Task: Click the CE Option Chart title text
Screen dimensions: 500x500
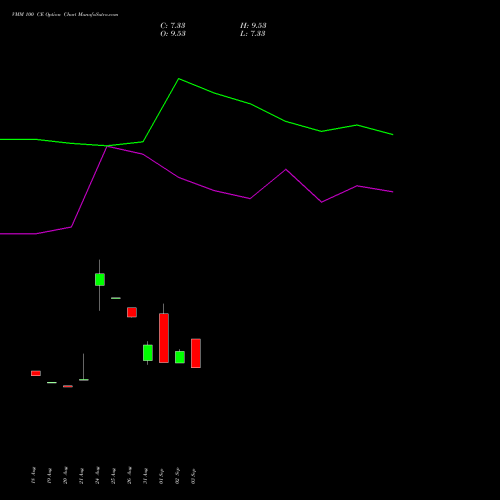Action: coord(65,15)
